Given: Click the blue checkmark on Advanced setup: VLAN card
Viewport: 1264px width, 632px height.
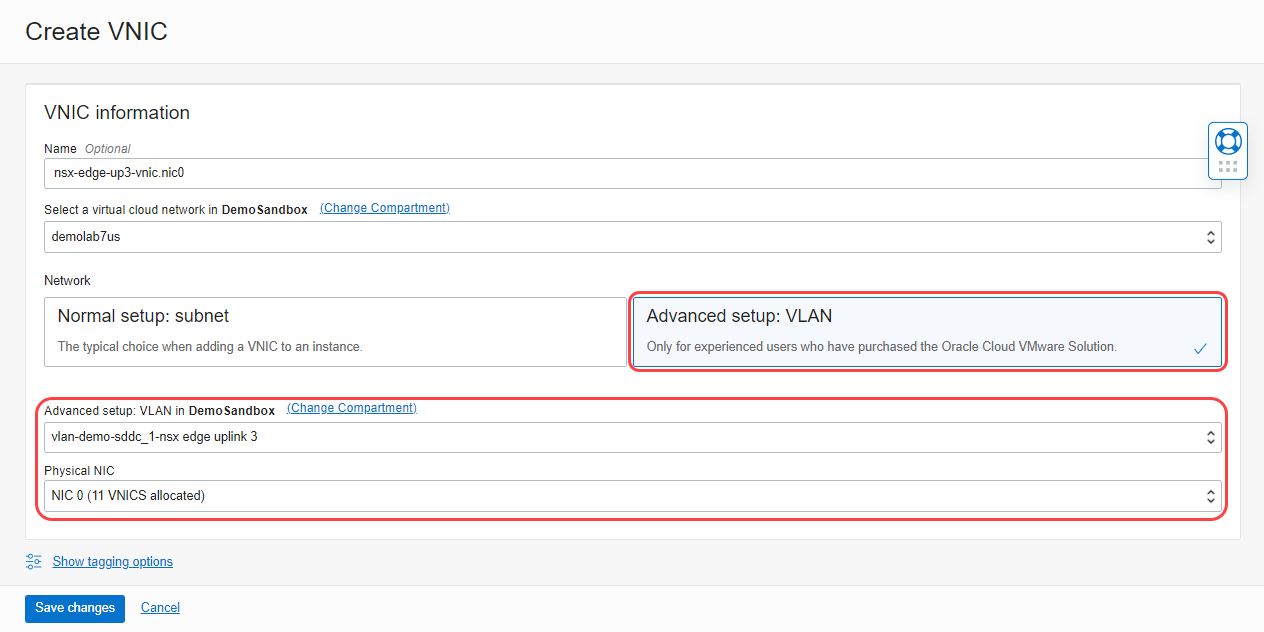Looking at the screenshot, I should pos(1199,348).
